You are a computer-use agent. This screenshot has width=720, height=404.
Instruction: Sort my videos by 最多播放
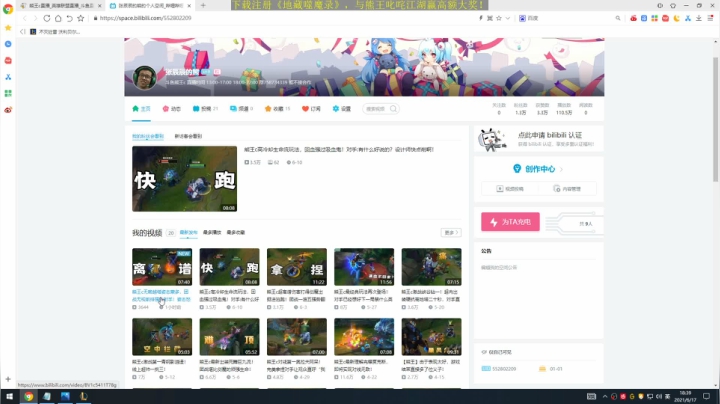pyautogui.click(x=212, y=233)
